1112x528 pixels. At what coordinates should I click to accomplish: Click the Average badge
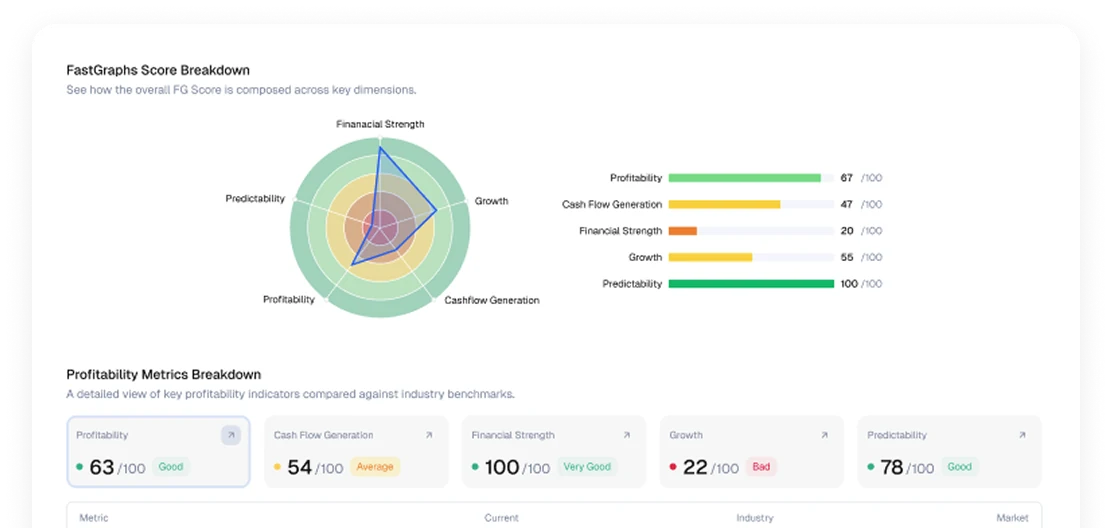tap(374, 467)
